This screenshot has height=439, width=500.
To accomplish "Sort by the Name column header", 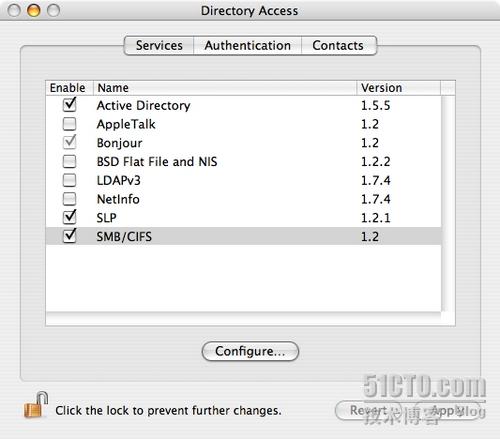I will click(225, 88).
